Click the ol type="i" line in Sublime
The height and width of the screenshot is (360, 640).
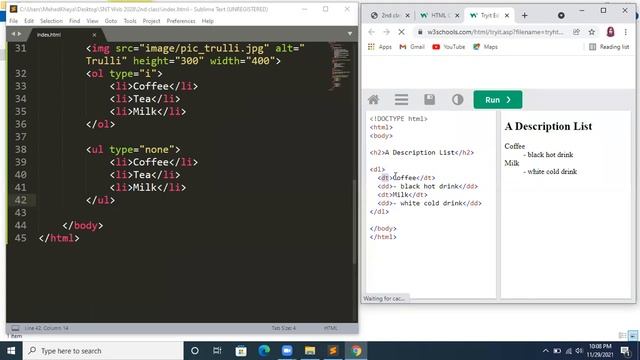(124, 73)
